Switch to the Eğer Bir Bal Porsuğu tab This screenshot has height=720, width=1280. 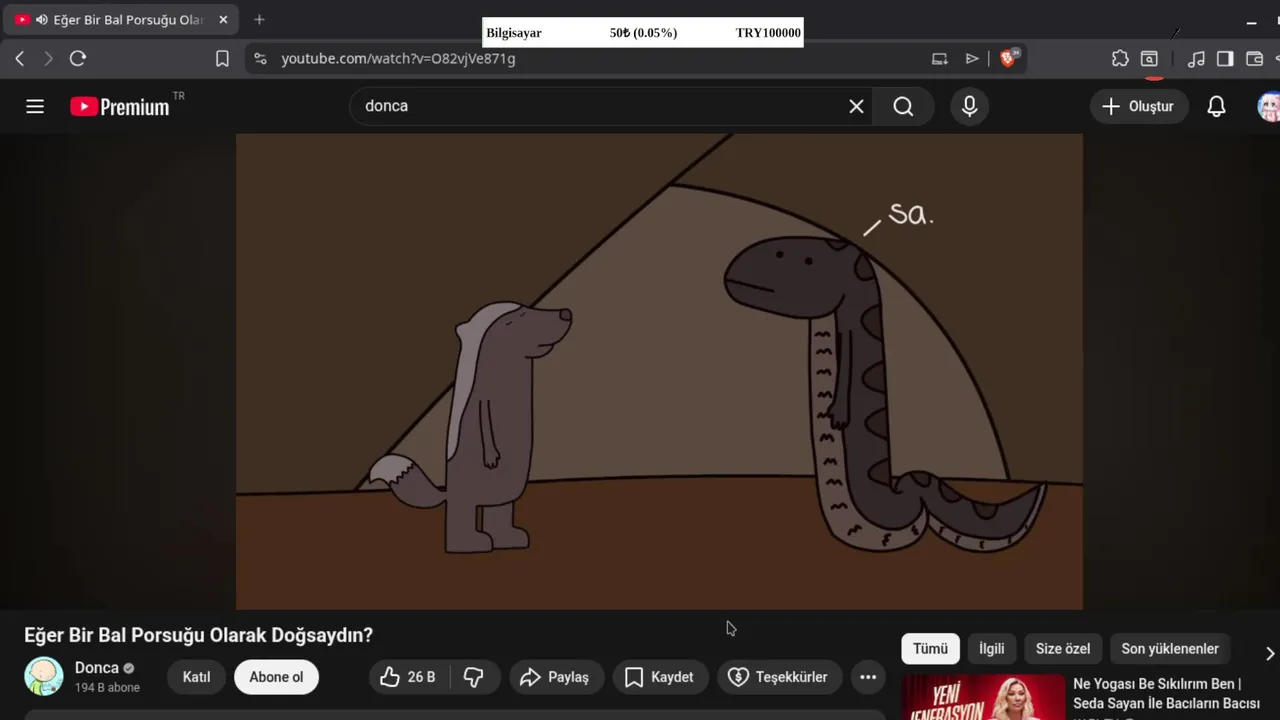coord(120,20)
